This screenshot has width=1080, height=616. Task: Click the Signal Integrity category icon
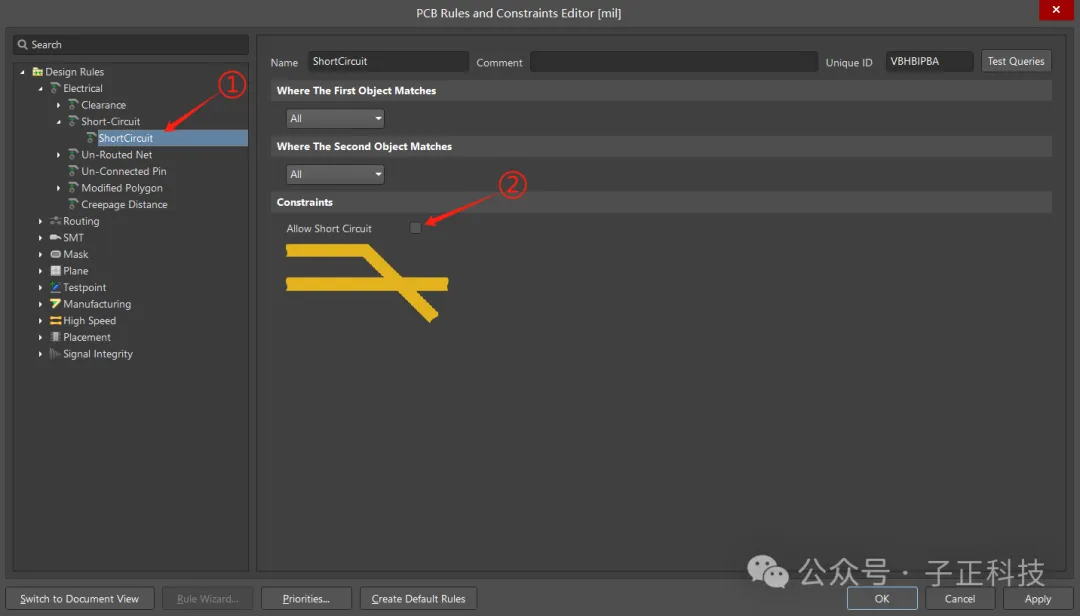tap(55, 353)
